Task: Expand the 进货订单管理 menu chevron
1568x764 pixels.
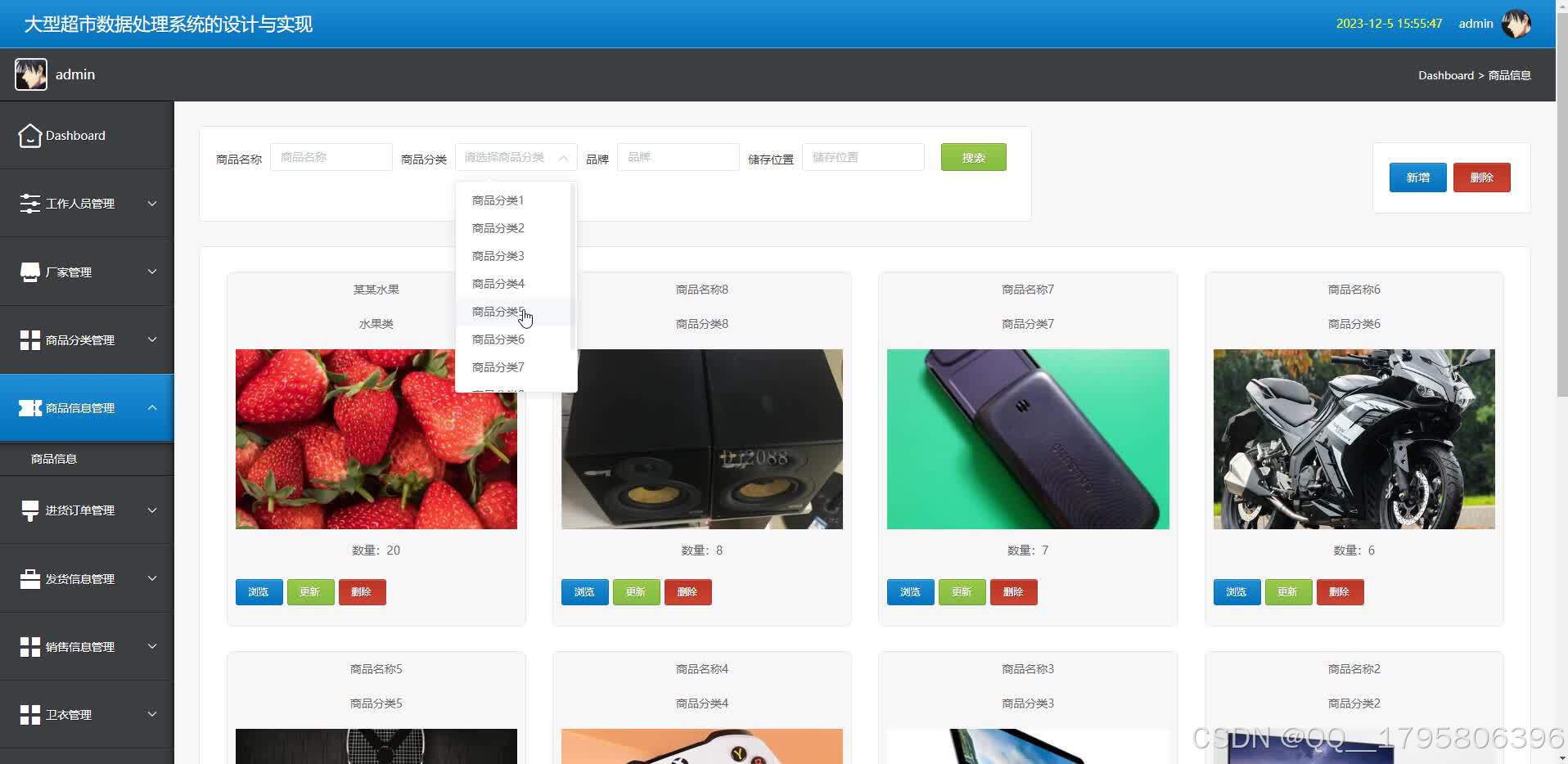Action: pyautogui.click(x=152, y=510)
